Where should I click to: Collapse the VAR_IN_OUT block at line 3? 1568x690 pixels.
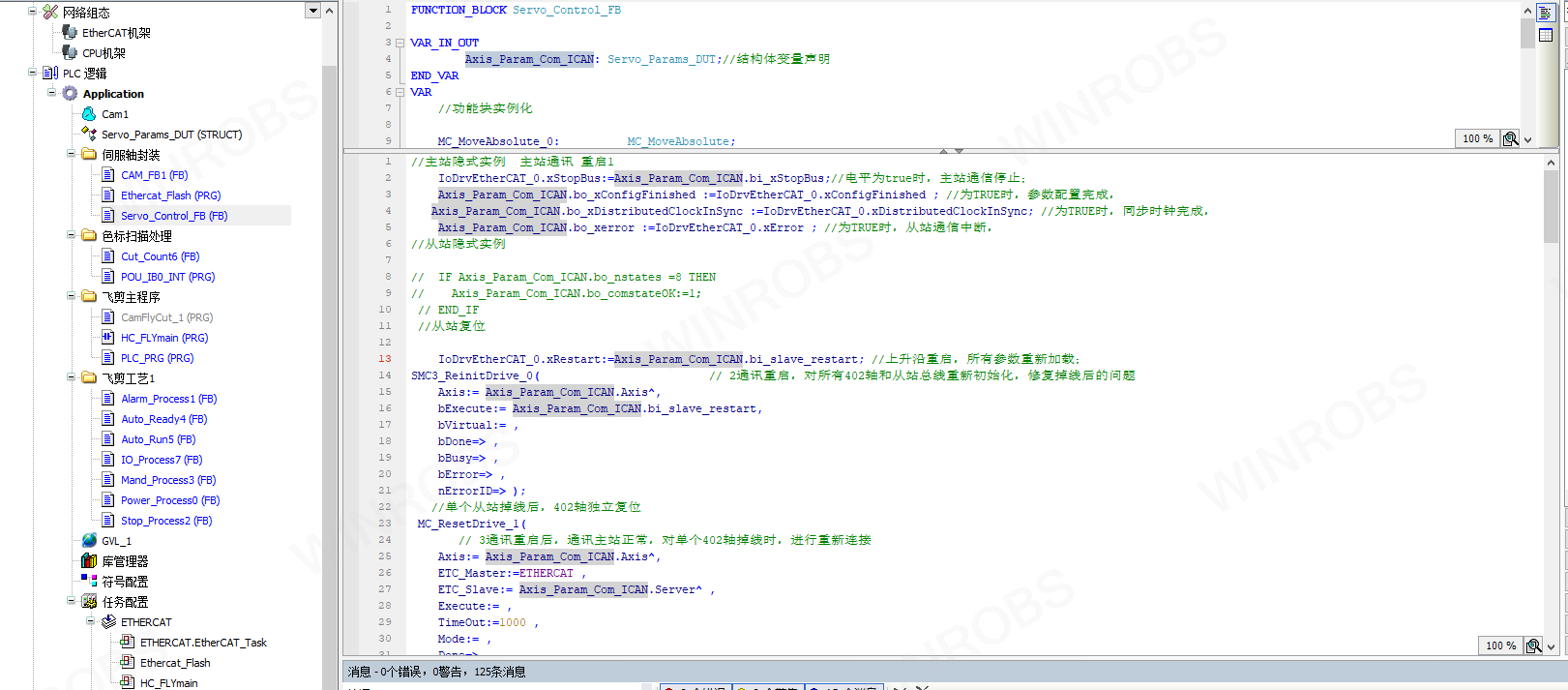coord(399,43)
